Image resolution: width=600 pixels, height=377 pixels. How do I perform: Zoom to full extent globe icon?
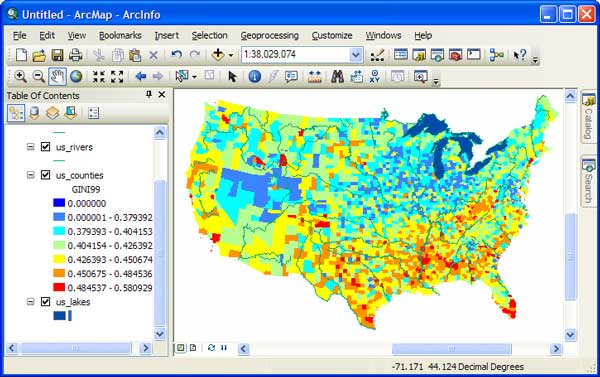(x=76, y=77)
